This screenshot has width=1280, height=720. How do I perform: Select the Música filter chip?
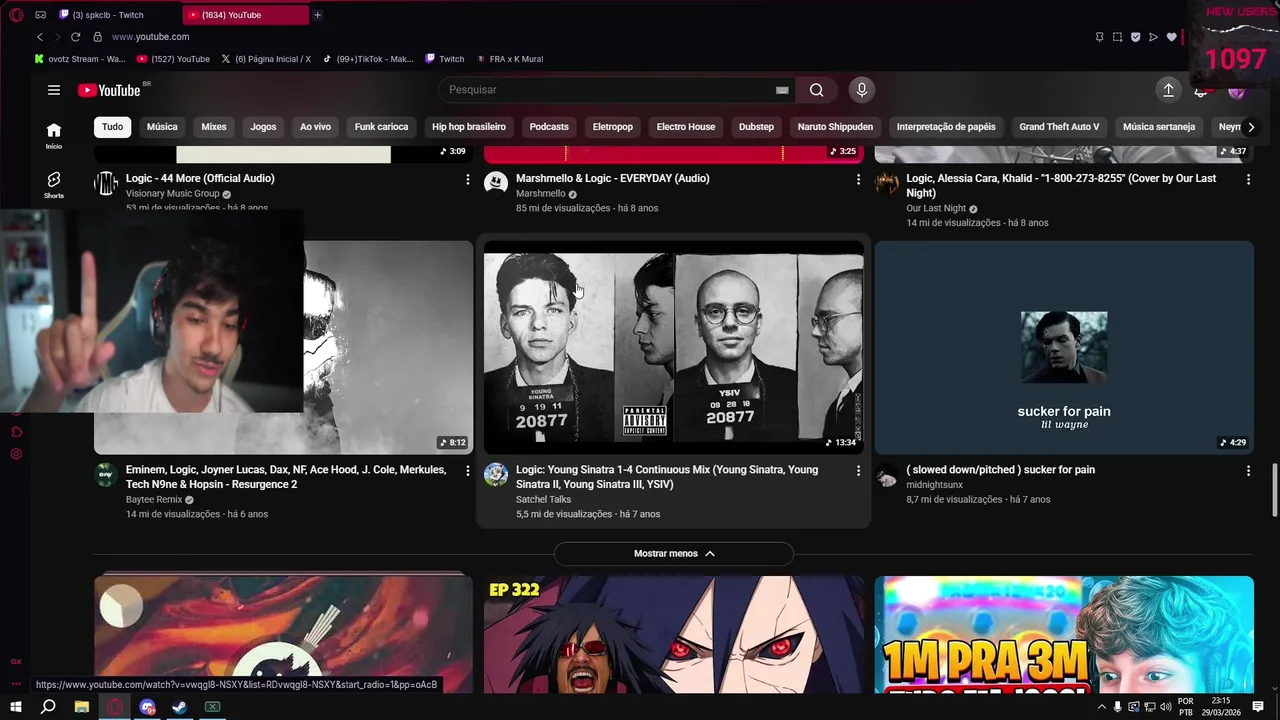[x=162, y=127]
